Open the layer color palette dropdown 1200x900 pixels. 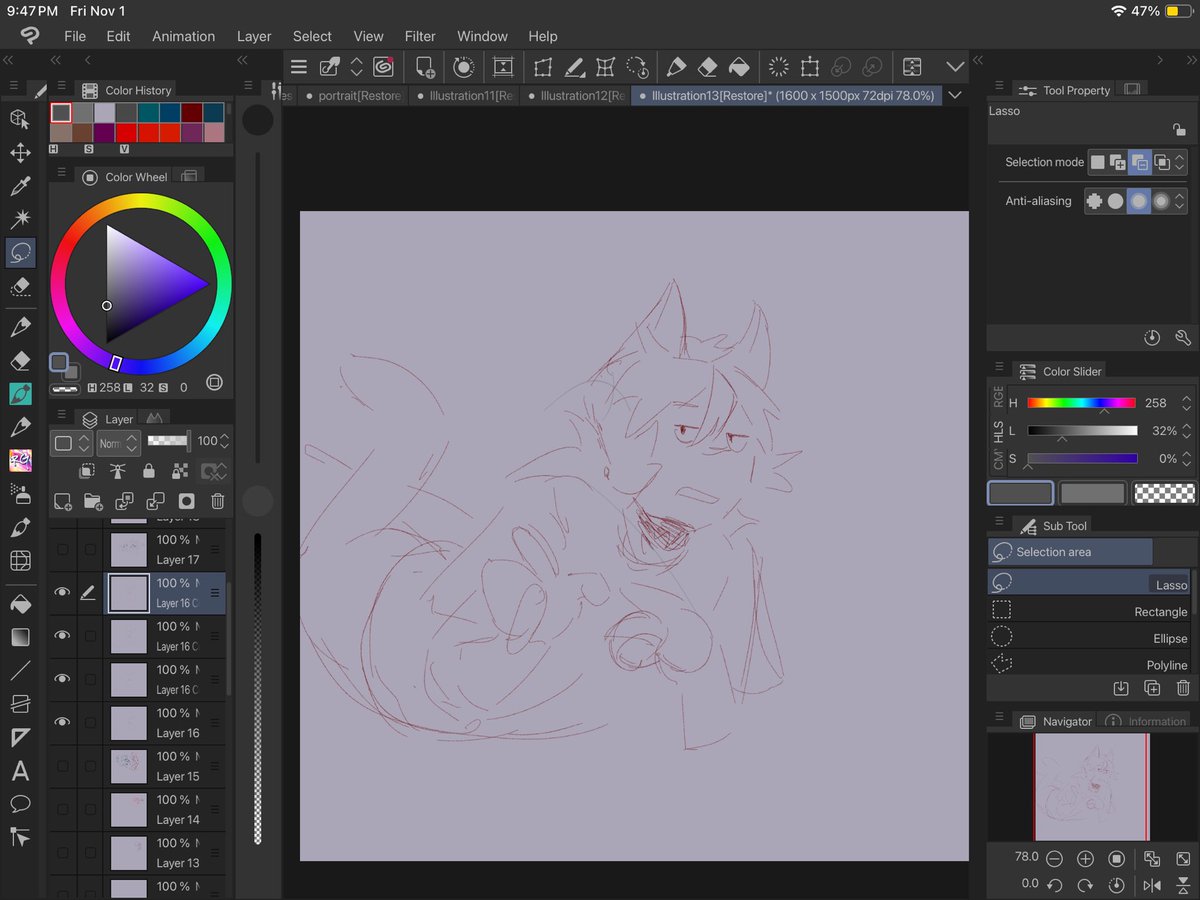(72, 442)
